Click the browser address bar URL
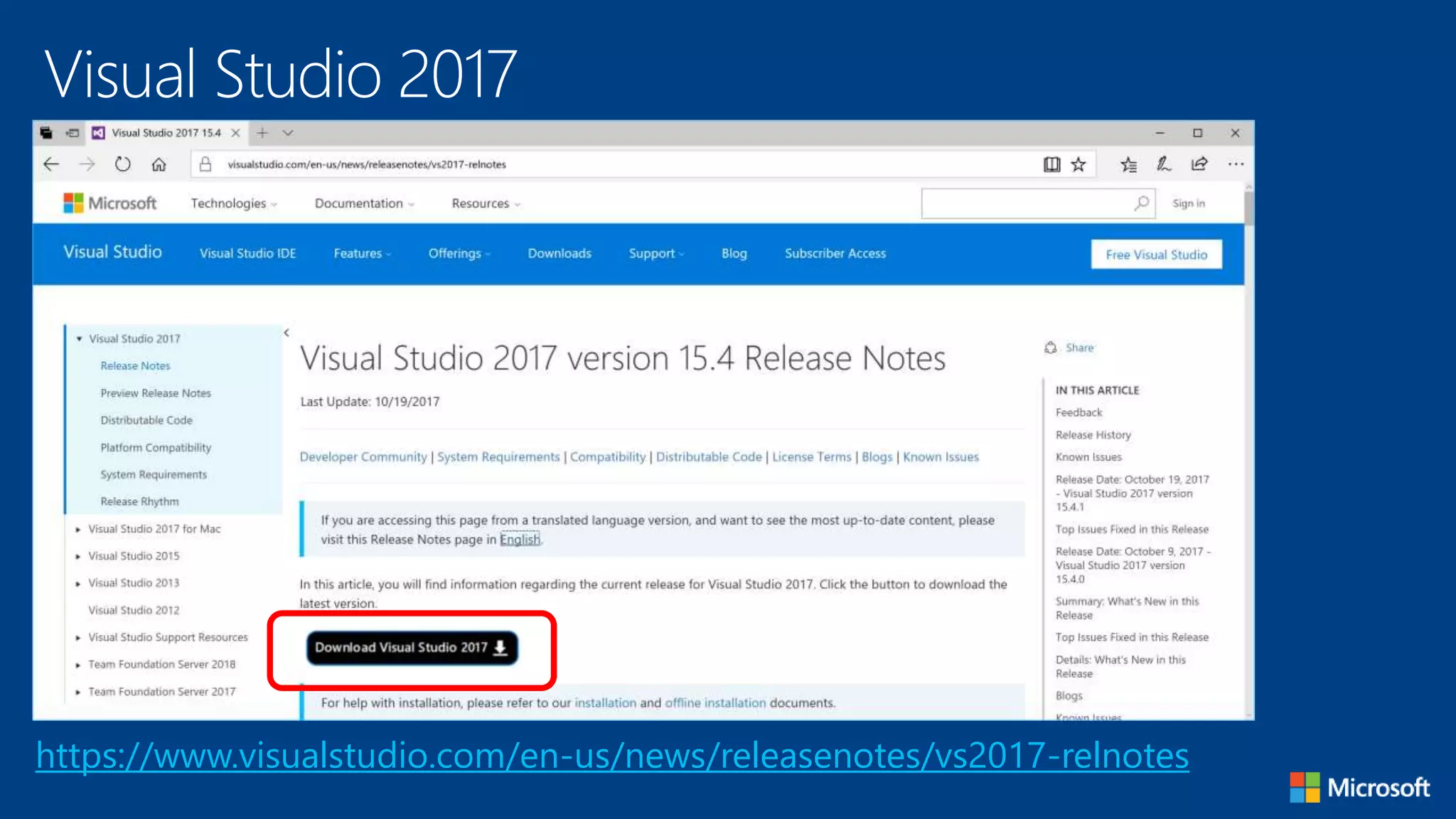Image resolution: width=1456 pixels, height=819 pixels. tap(367, 164)
